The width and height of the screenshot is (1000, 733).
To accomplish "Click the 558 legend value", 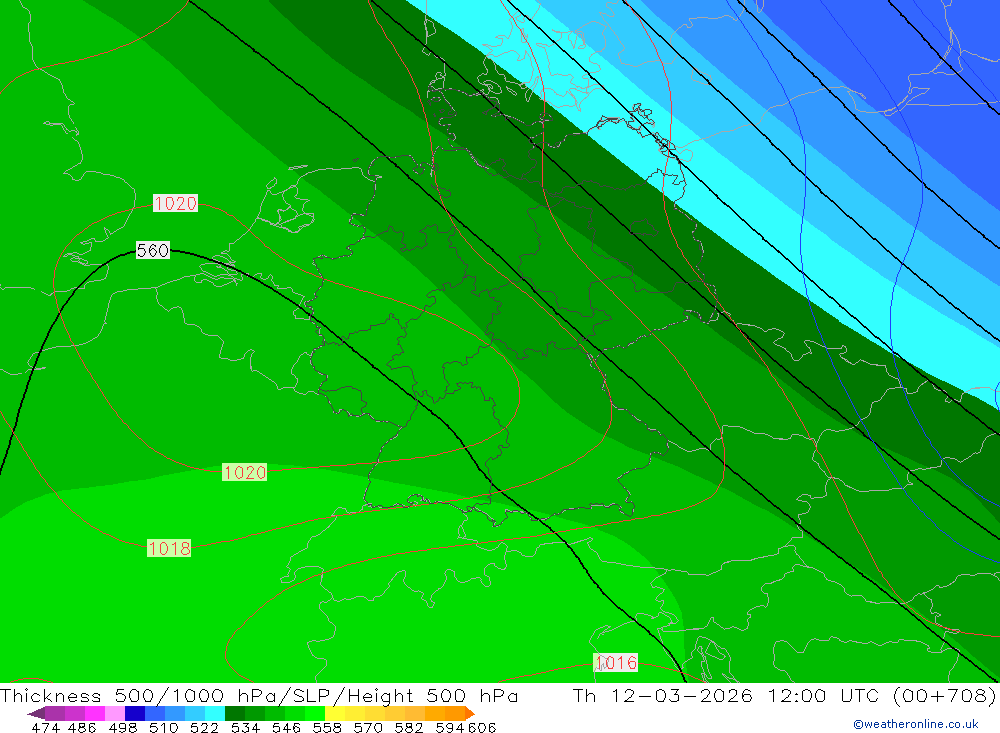I will coord(327,727).
